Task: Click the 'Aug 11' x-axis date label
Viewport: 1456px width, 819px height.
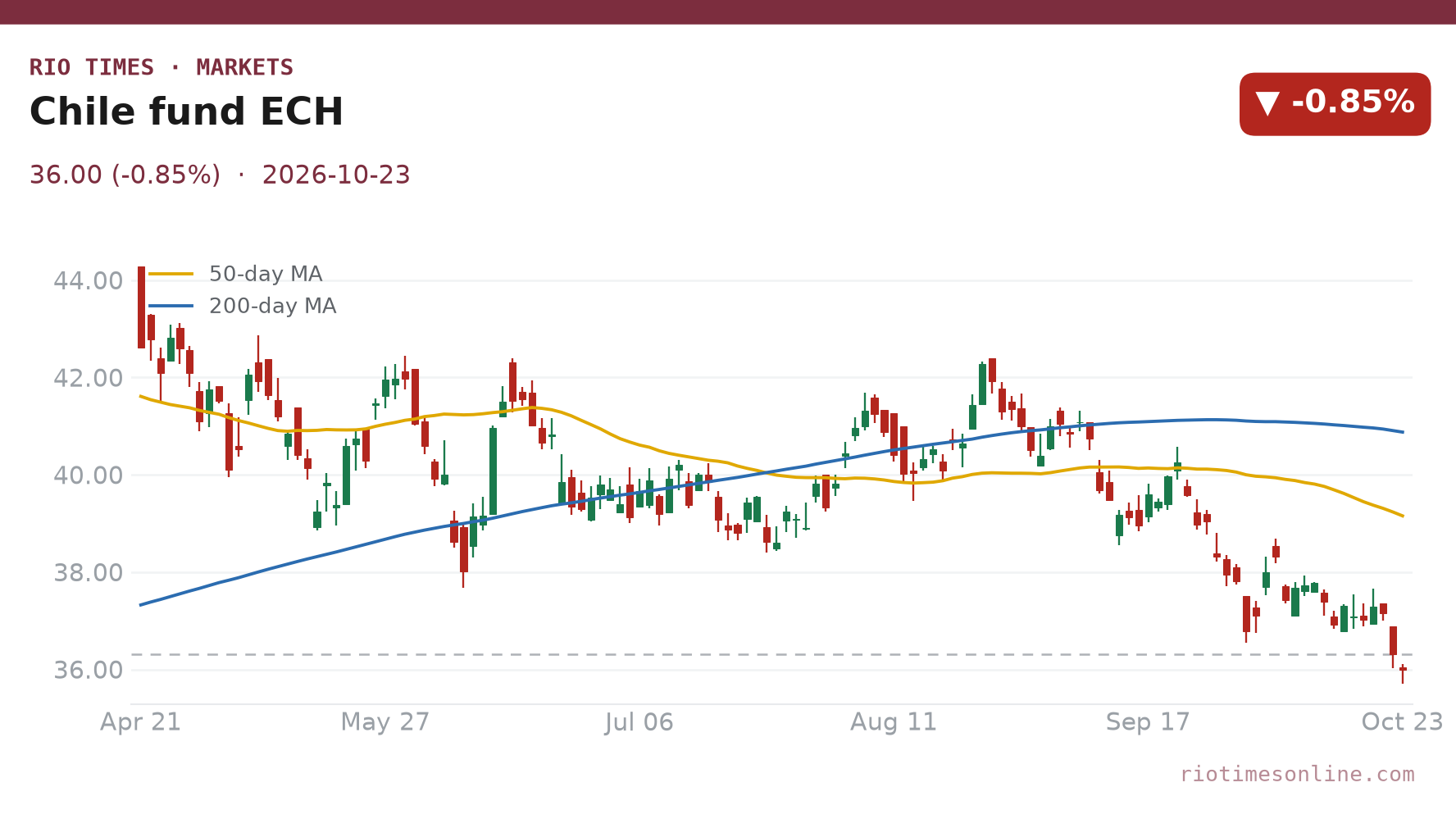Action: [894, 722]
